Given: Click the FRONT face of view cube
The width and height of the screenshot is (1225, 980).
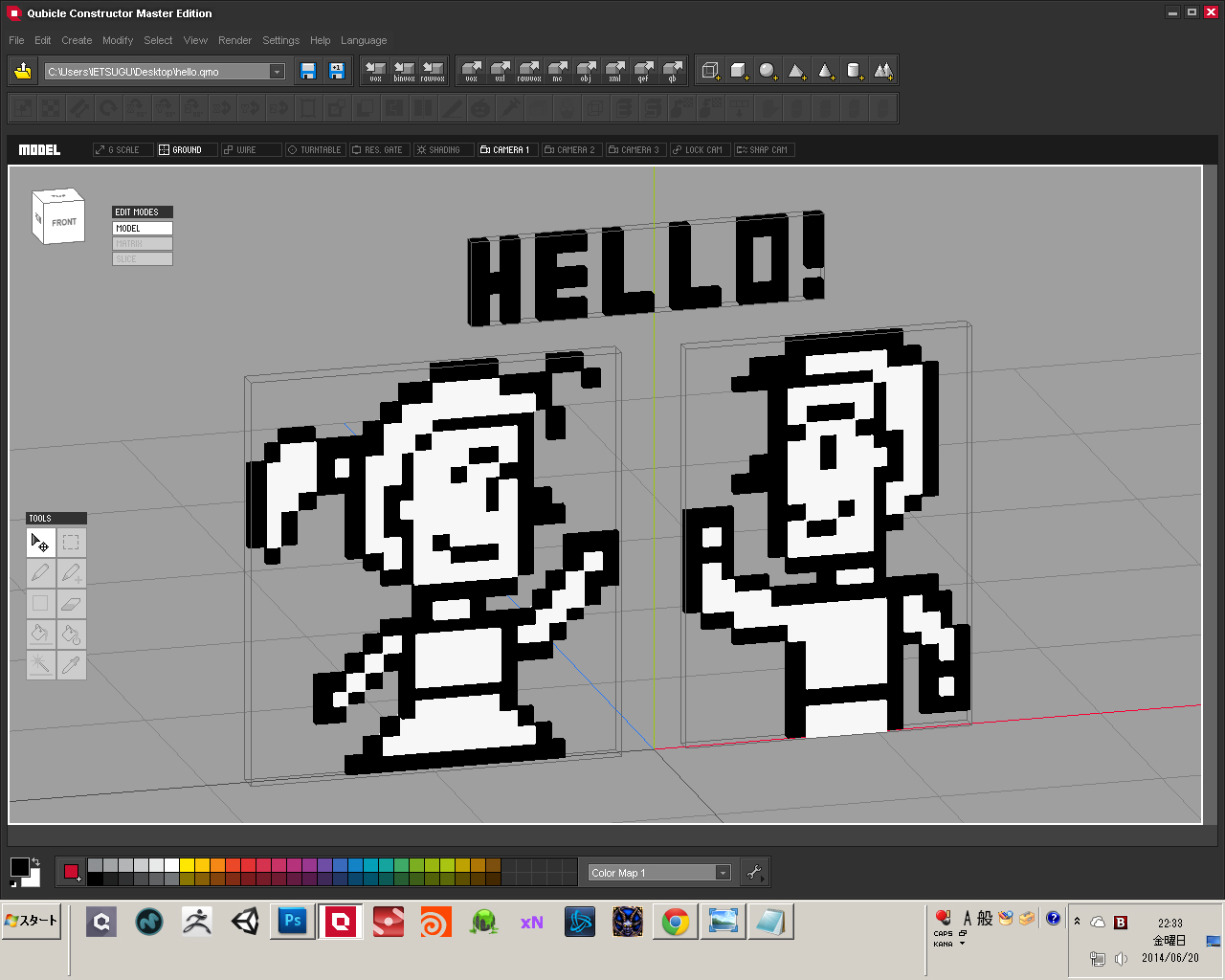Looking at the screenshot, I should [x=64, y=222].
